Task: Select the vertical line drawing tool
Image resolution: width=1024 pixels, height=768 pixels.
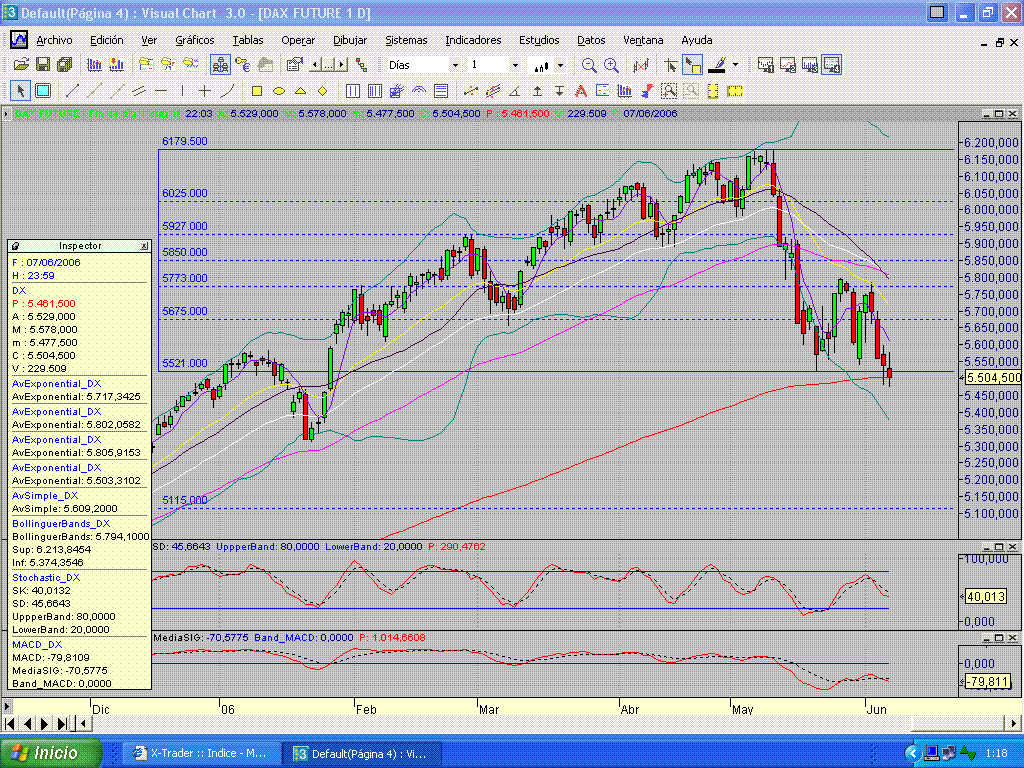Action: click(183, 91)
